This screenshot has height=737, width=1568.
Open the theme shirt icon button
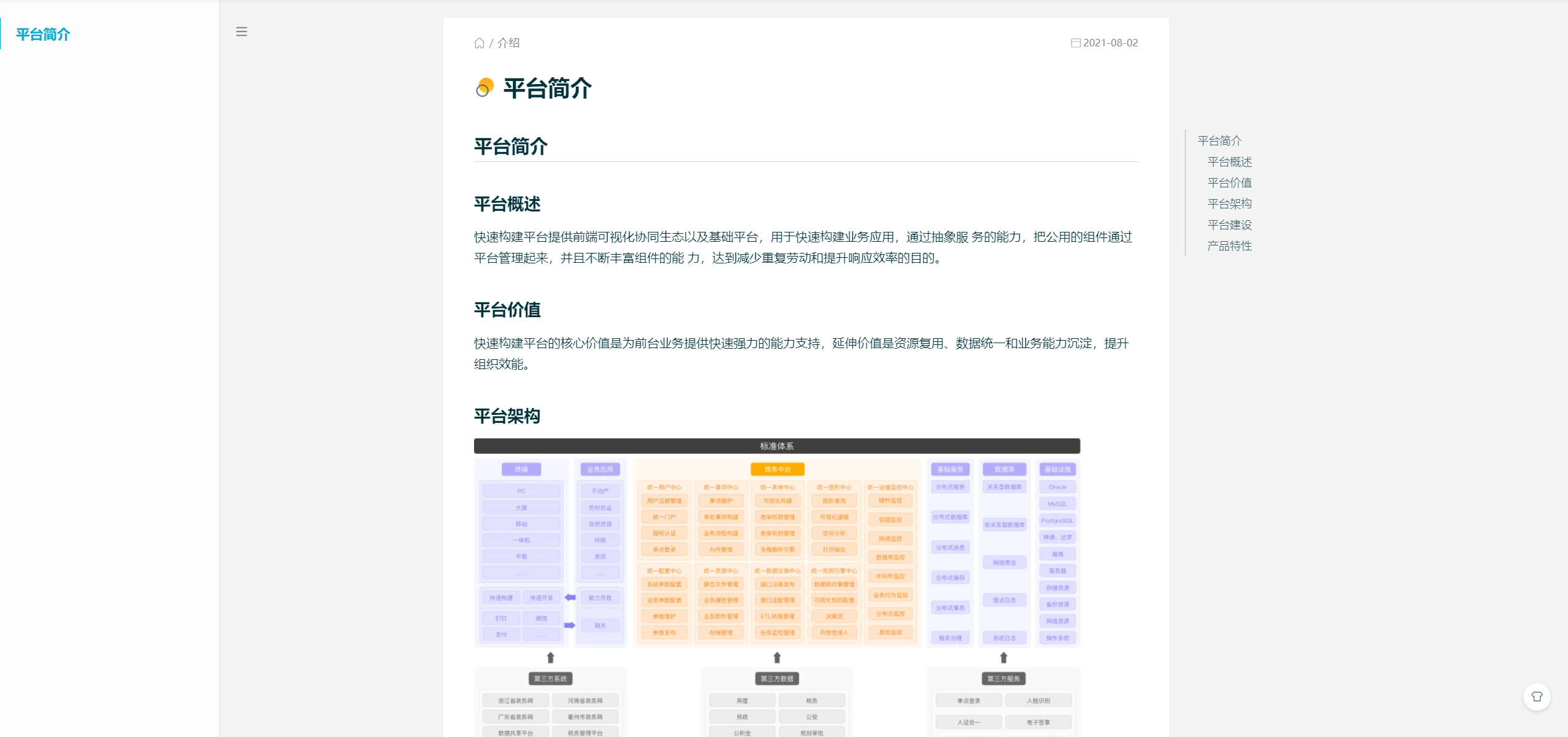click(x=1536, y=697)
